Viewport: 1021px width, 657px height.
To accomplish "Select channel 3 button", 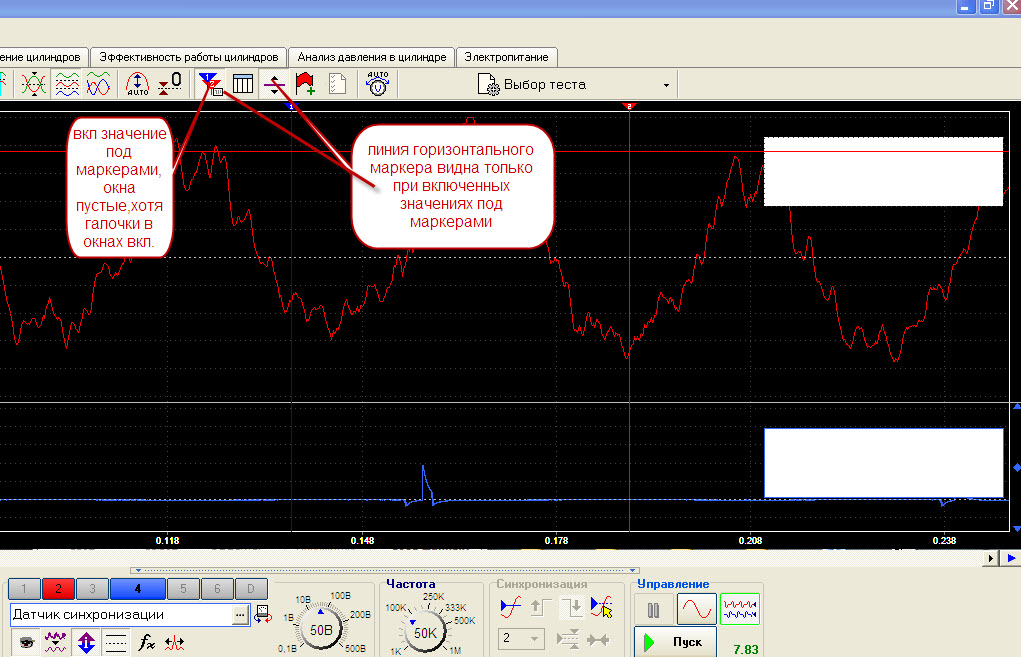I will tap(92, 589).
